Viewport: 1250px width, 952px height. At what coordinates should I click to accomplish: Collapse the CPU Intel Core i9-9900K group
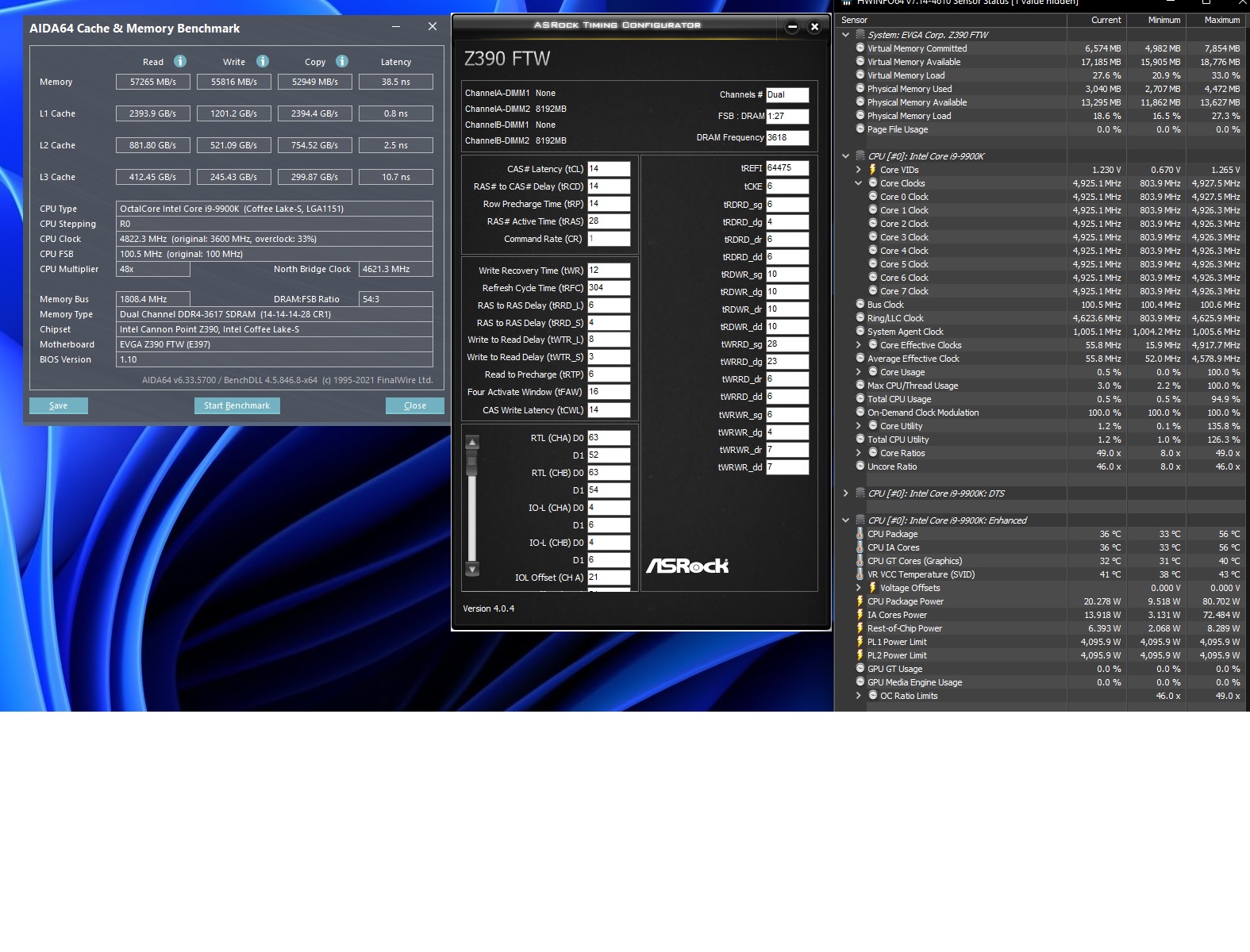coord(846,156)
